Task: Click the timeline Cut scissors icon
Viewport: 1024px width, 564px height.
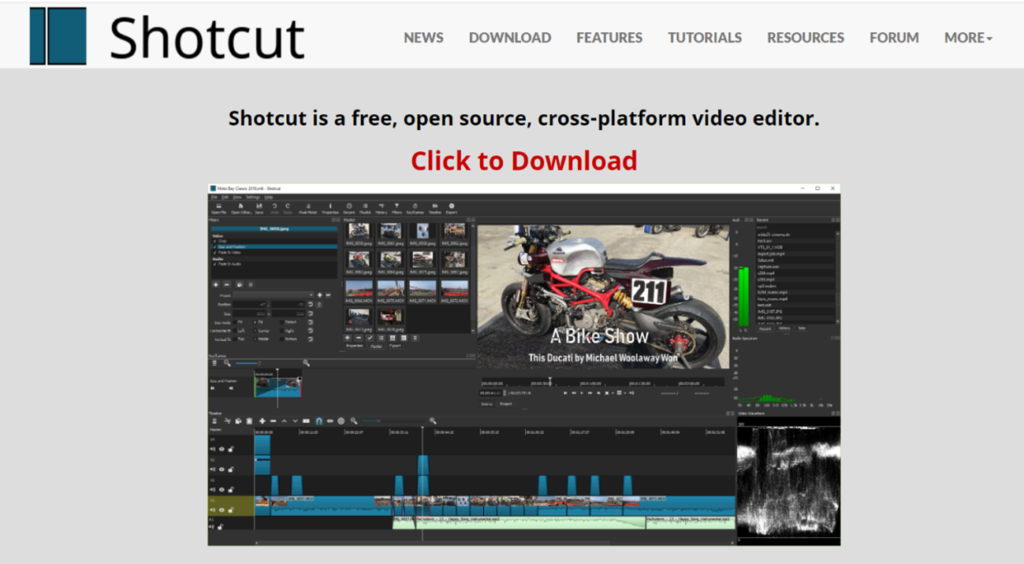Action: click(x=227, y=421)
